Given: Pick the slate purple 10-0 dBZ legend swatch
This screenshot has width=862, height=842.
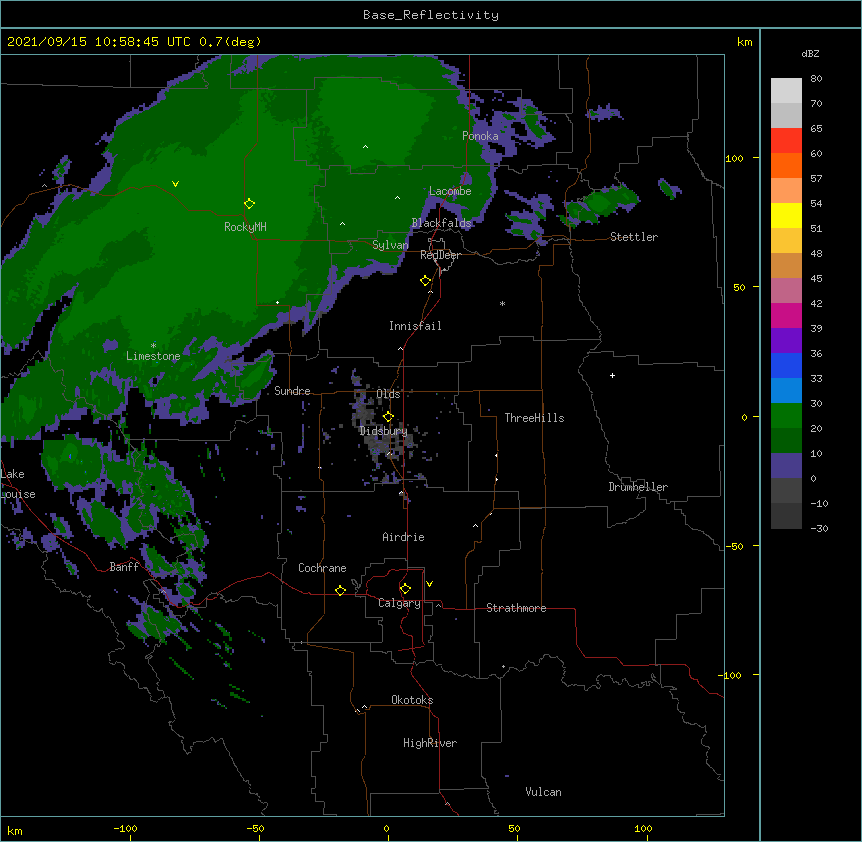Looking at the screenshot, I should 786,466.
